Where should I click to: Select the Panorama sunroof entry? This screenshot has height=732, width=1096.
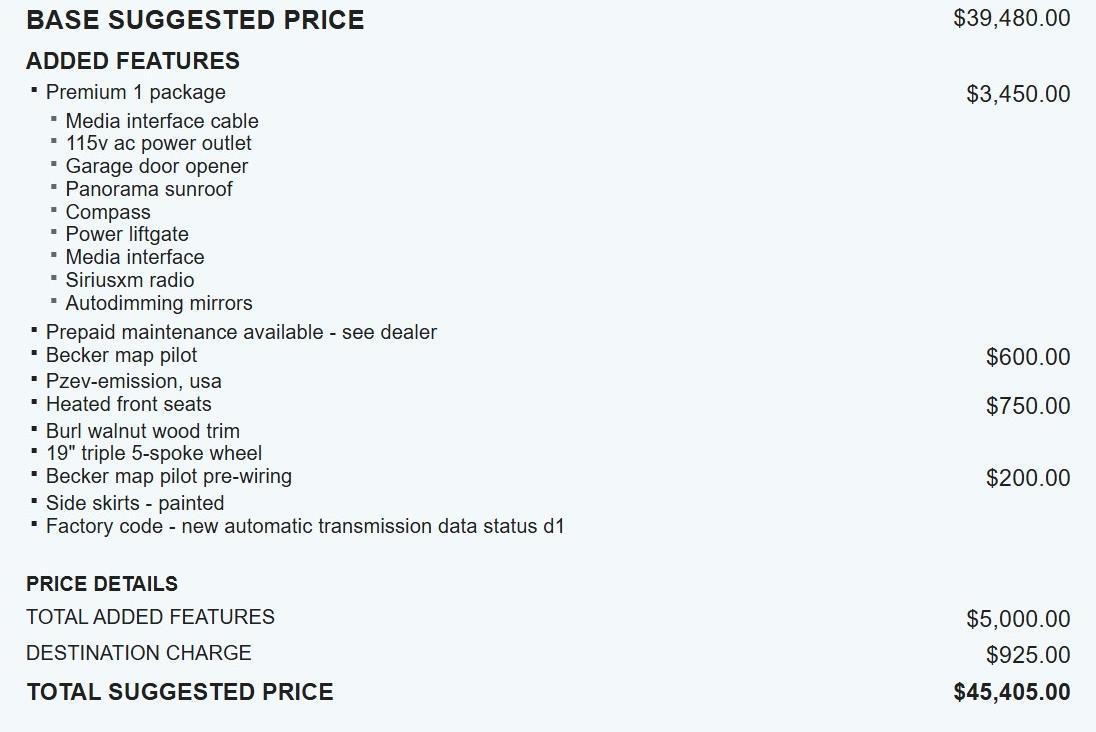coord(148,189)
